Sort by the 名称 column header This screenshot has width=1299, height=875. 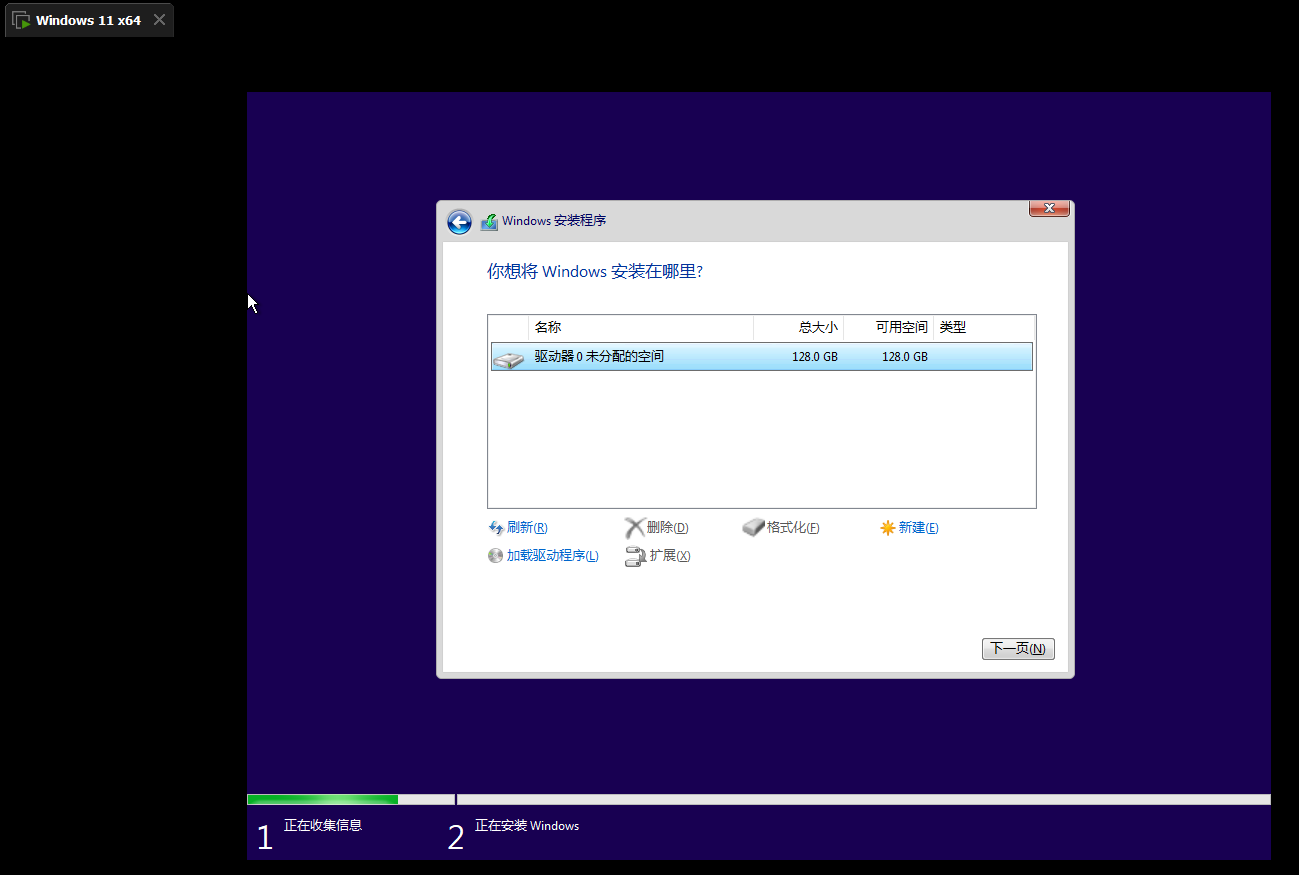click(x=641, y=327)
